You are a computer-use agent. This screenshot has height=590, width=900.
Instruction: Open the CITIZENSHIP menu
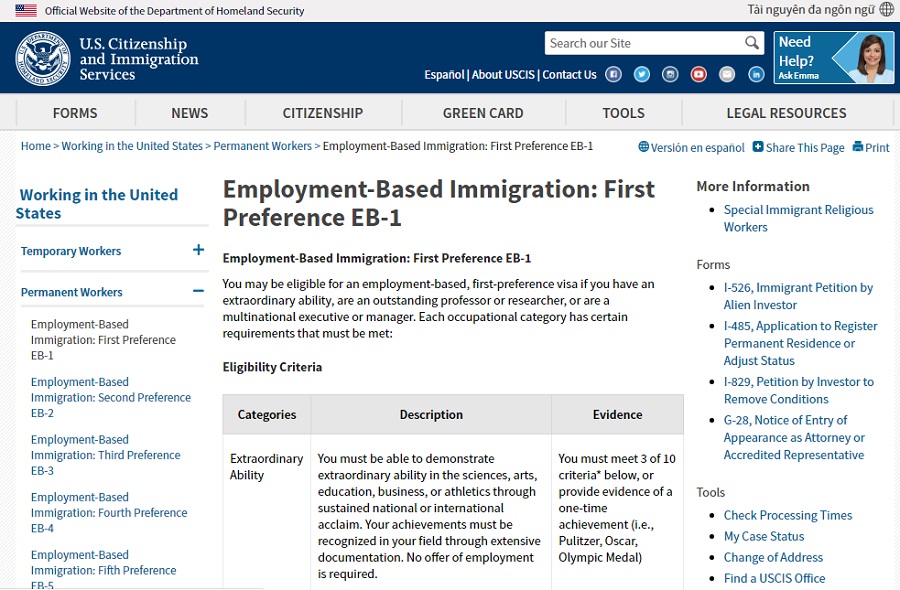tap(323, 113)
